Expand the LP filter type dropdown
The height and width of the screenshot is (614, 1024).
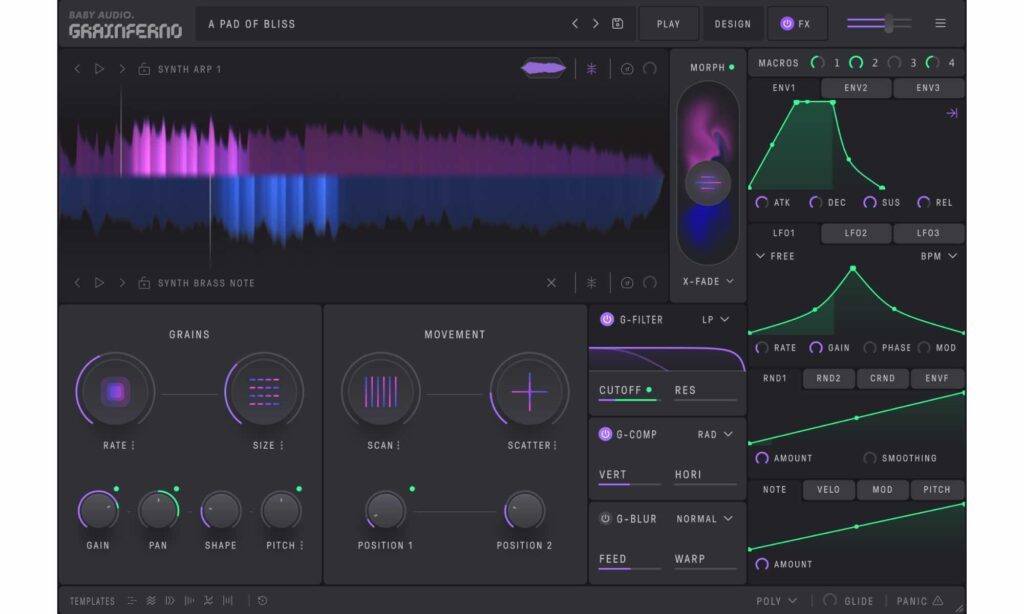716,320
